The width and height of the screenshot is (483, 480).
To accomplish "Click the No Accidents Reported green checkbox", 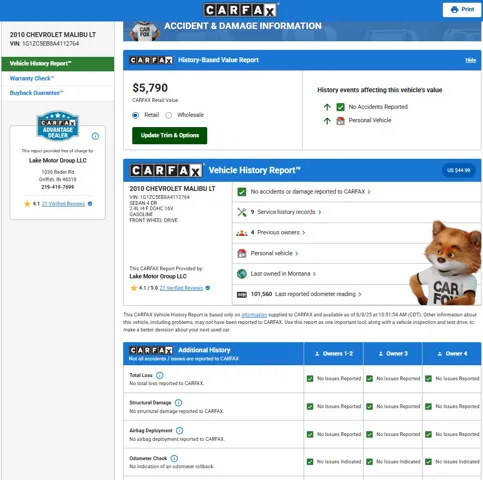I will tap(340, 107).
